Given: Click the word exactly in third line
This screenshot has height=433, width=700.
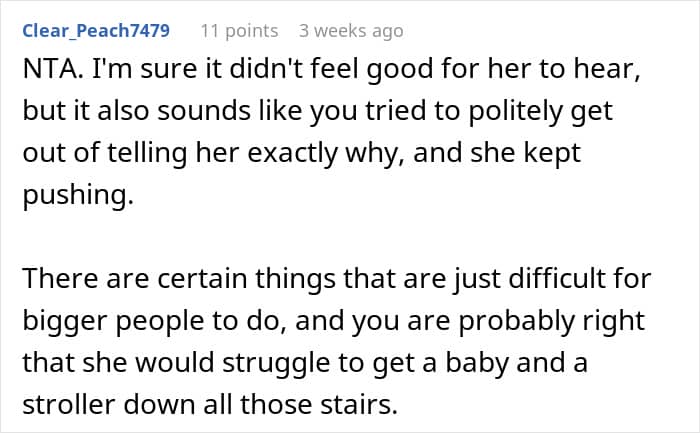Looking at the screenshot, I should pos(292,153).
